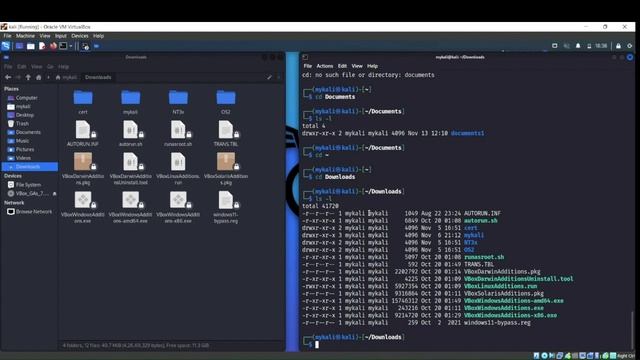
Task: Go to parent folder with up arrow
Action: tap(28, 77)
